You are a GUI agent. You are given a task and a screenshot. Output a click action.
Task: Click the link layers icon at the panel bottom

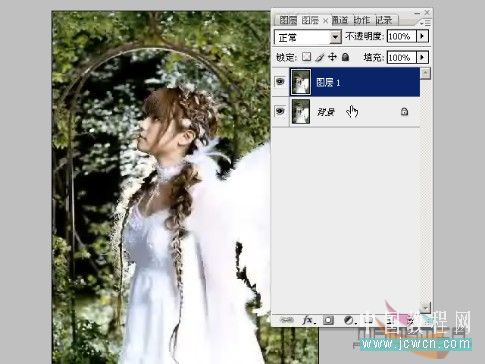286,320
